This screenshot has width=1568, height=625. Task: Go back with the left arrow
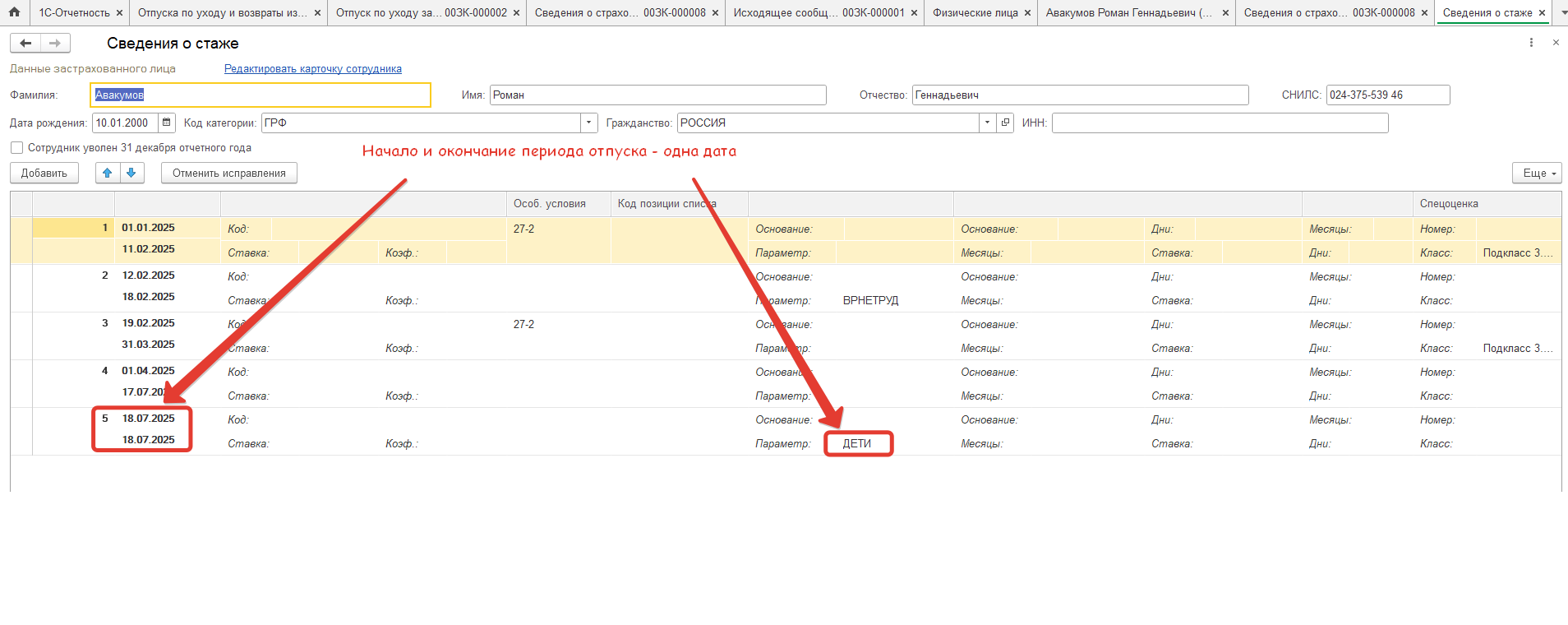point(25,43)
